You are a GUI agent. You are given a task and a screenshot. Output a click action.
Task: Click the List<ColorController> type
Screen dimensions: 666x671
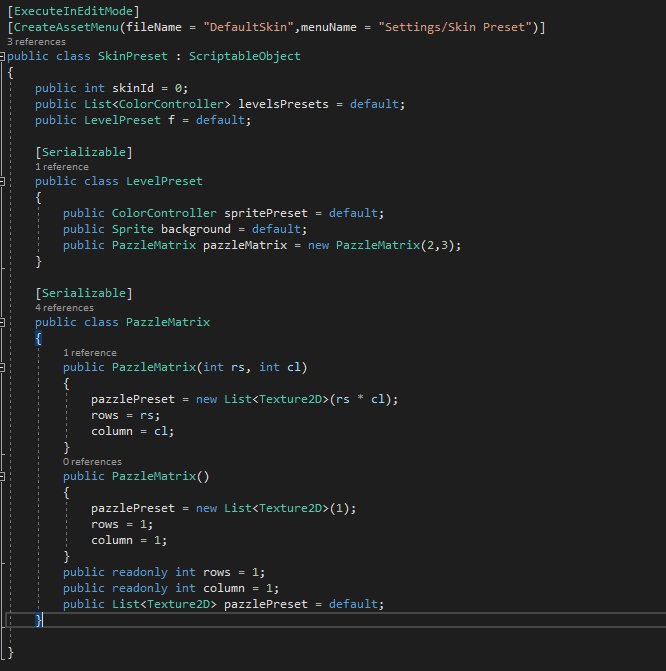coord(157,104)
